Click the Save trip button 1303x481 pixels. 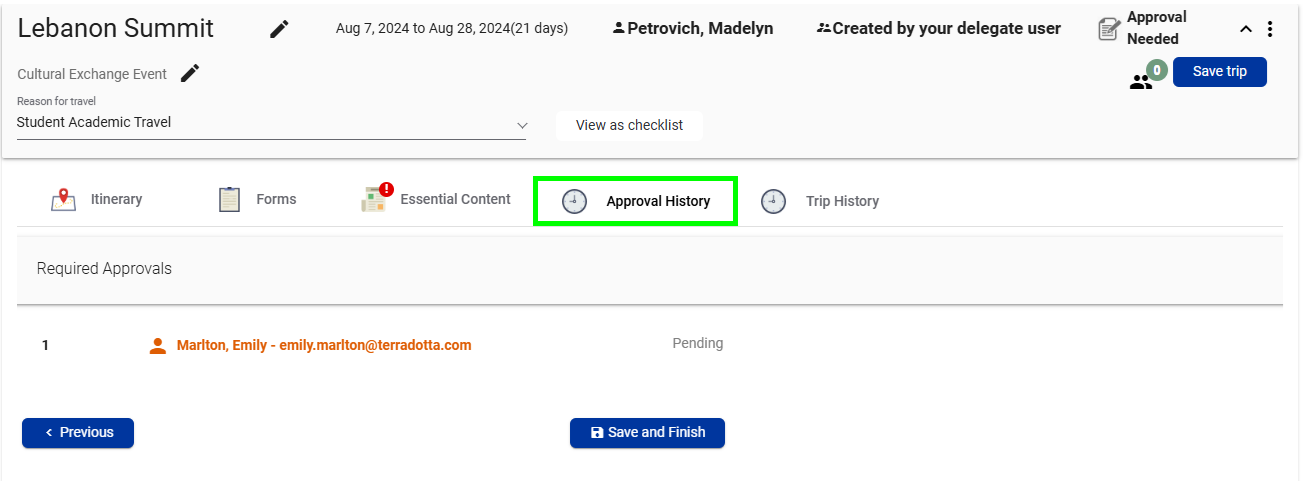(1219, 72)
